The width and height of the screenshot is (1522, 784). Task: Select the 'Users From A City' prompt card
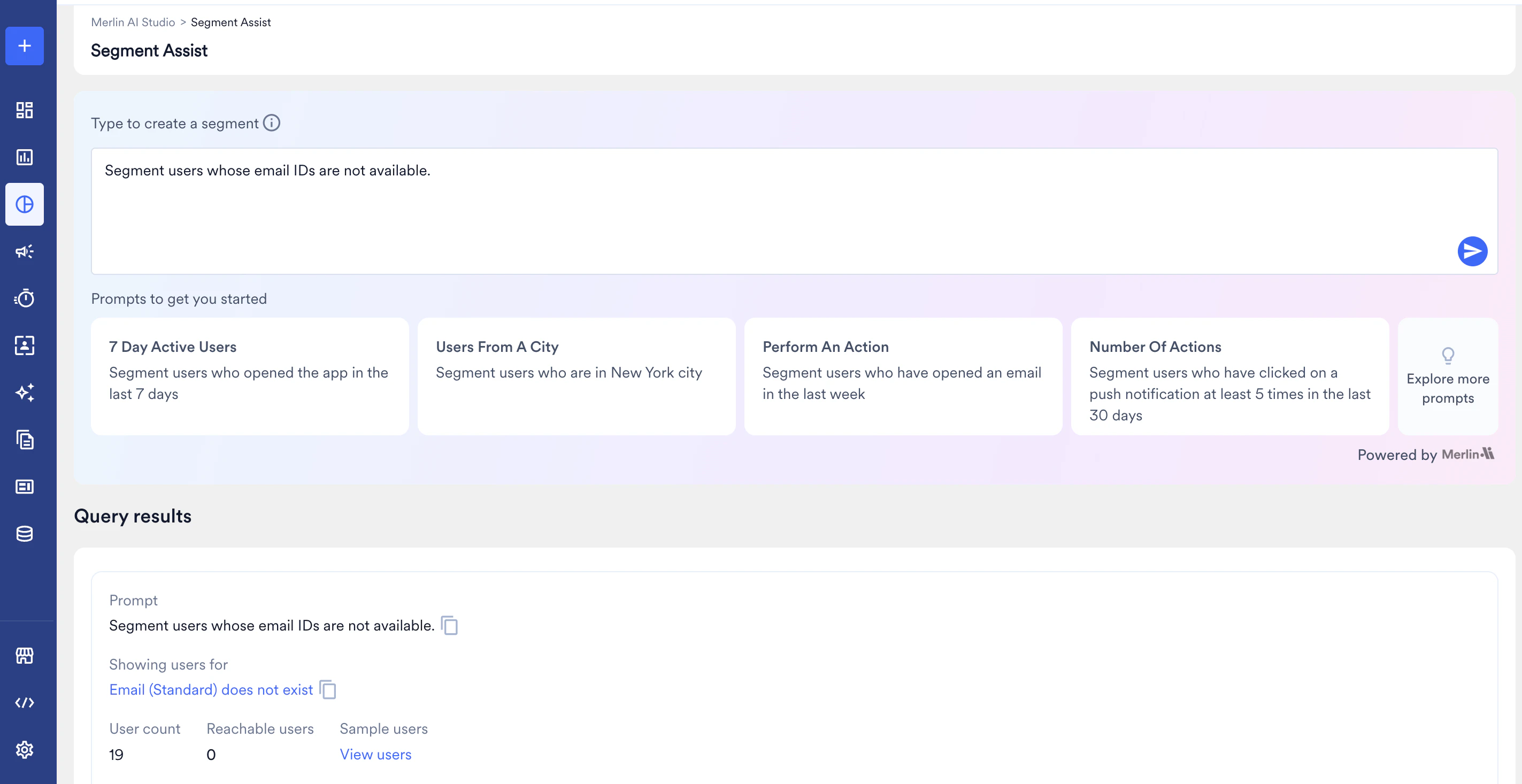point(576,376)
